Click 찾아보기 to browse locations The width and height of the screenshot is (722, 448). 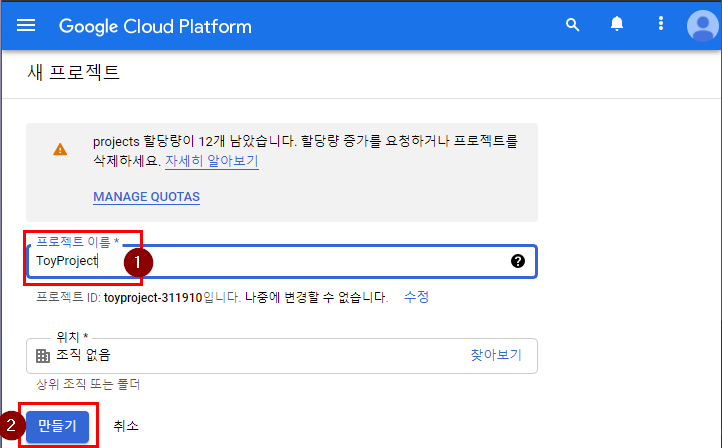[x=496, y=355]
